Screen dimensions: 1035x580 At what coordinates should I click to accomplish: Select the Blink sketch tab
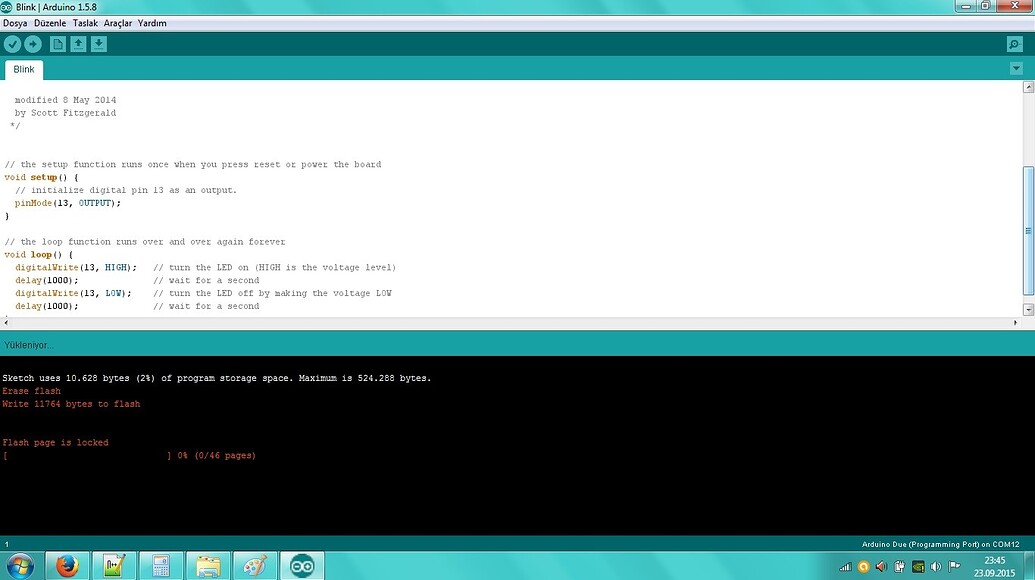(x=23, y=69)
